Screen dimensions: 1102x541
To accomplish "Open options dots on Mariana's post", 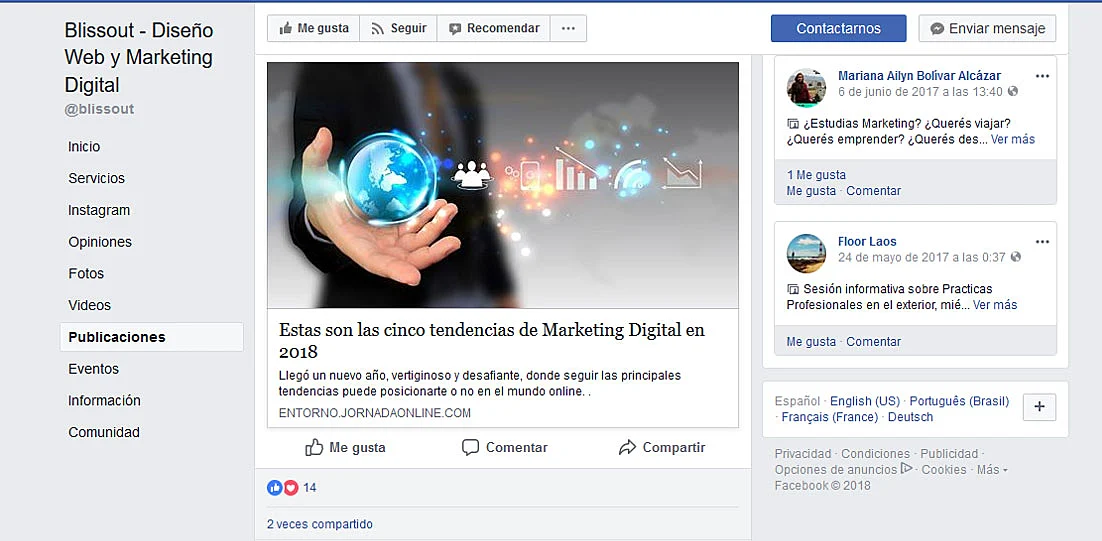I will click(1042, 76).
